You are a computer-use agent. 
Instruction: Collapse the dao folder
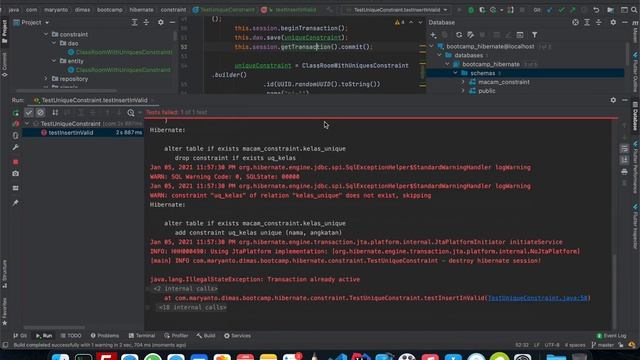click(x=54, y=43)
